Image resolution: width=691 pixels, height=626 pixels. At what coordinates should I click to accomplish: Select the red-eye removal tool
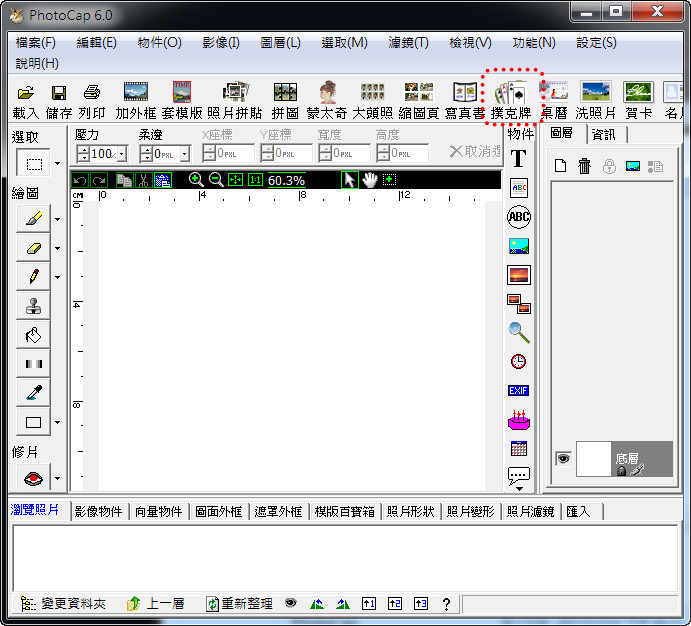[33, 478]
